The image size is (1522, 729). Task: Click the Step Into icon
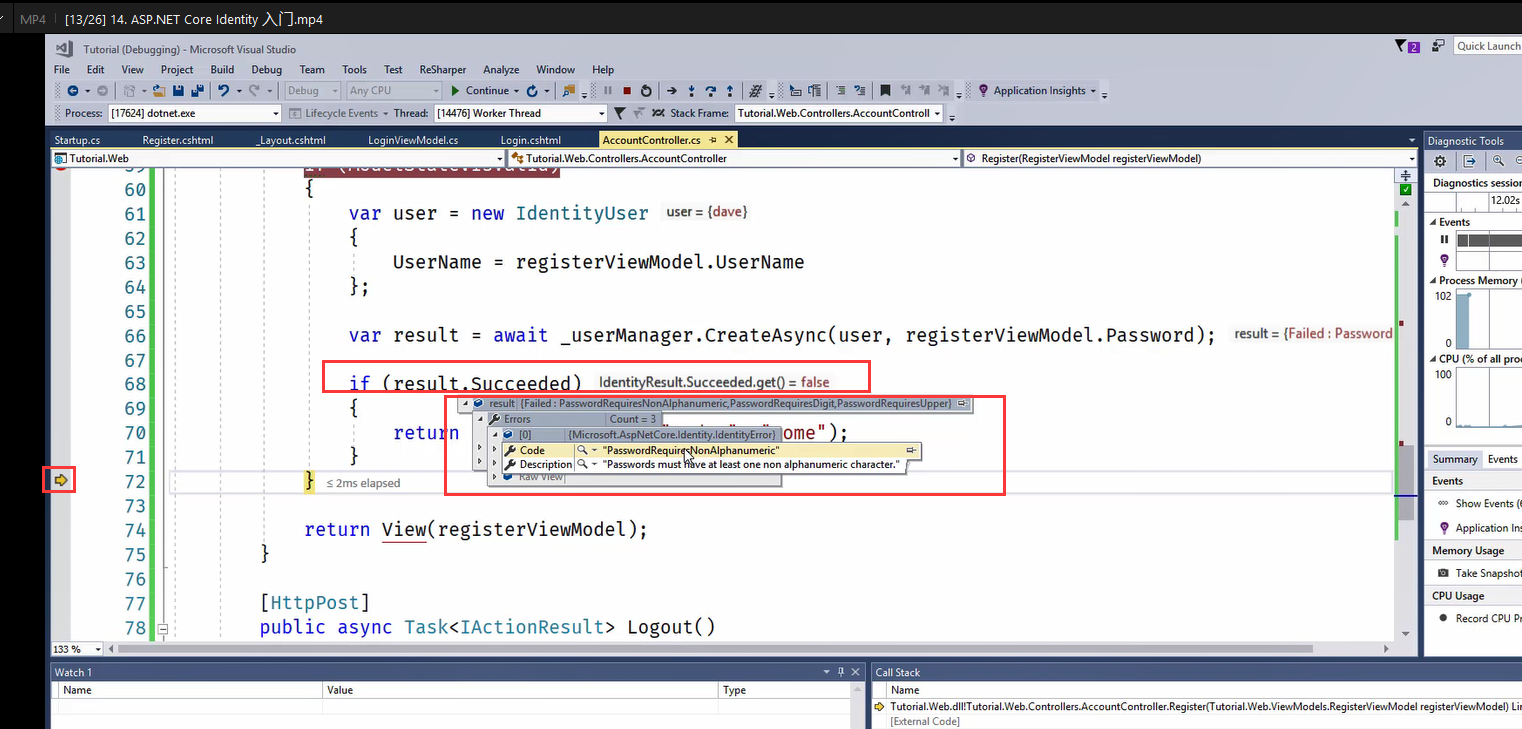pos(693,90)
